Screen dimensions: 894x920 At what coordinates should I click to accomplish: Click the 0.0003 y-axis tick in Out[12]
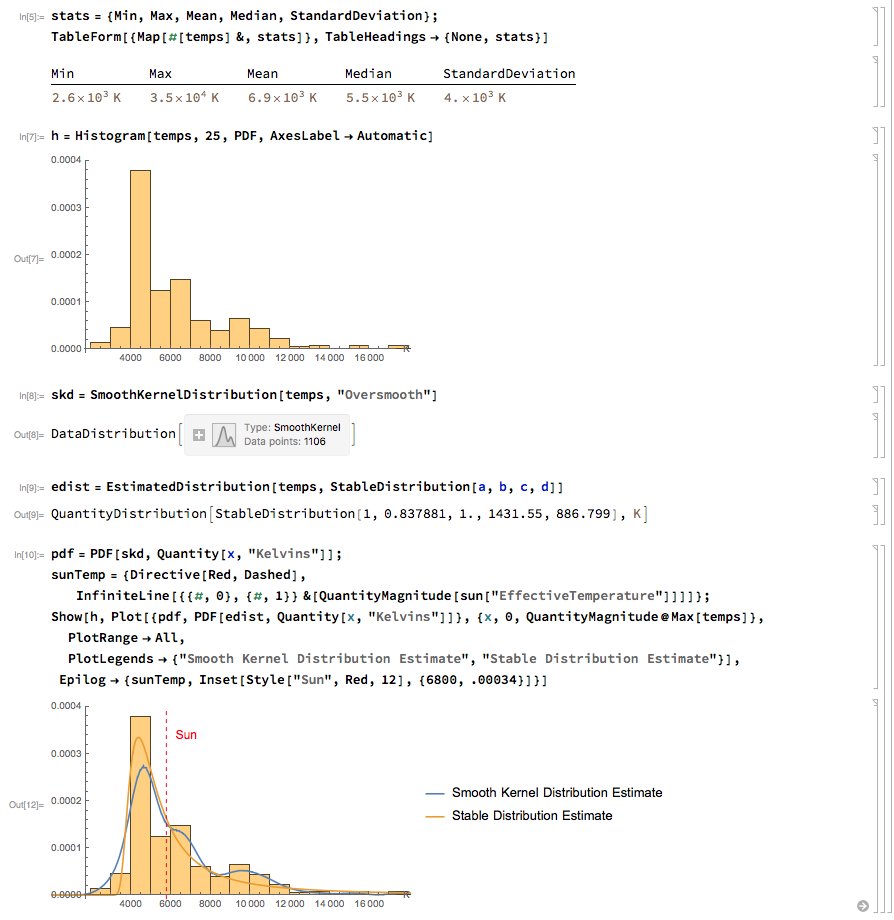pos(66,753)
